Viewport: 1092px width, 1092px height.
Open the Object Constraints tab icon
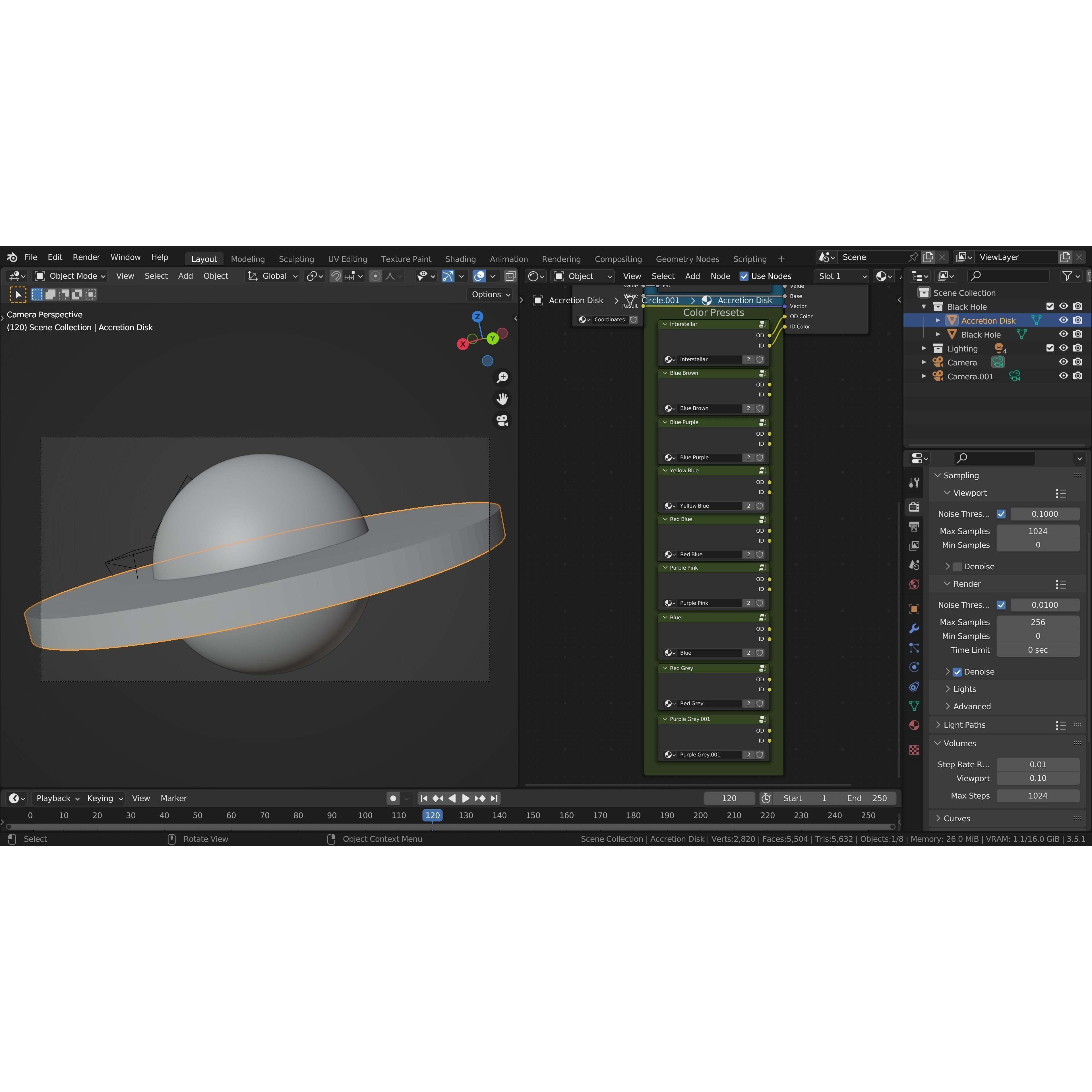pyautogui.click(x=914, y=686)
